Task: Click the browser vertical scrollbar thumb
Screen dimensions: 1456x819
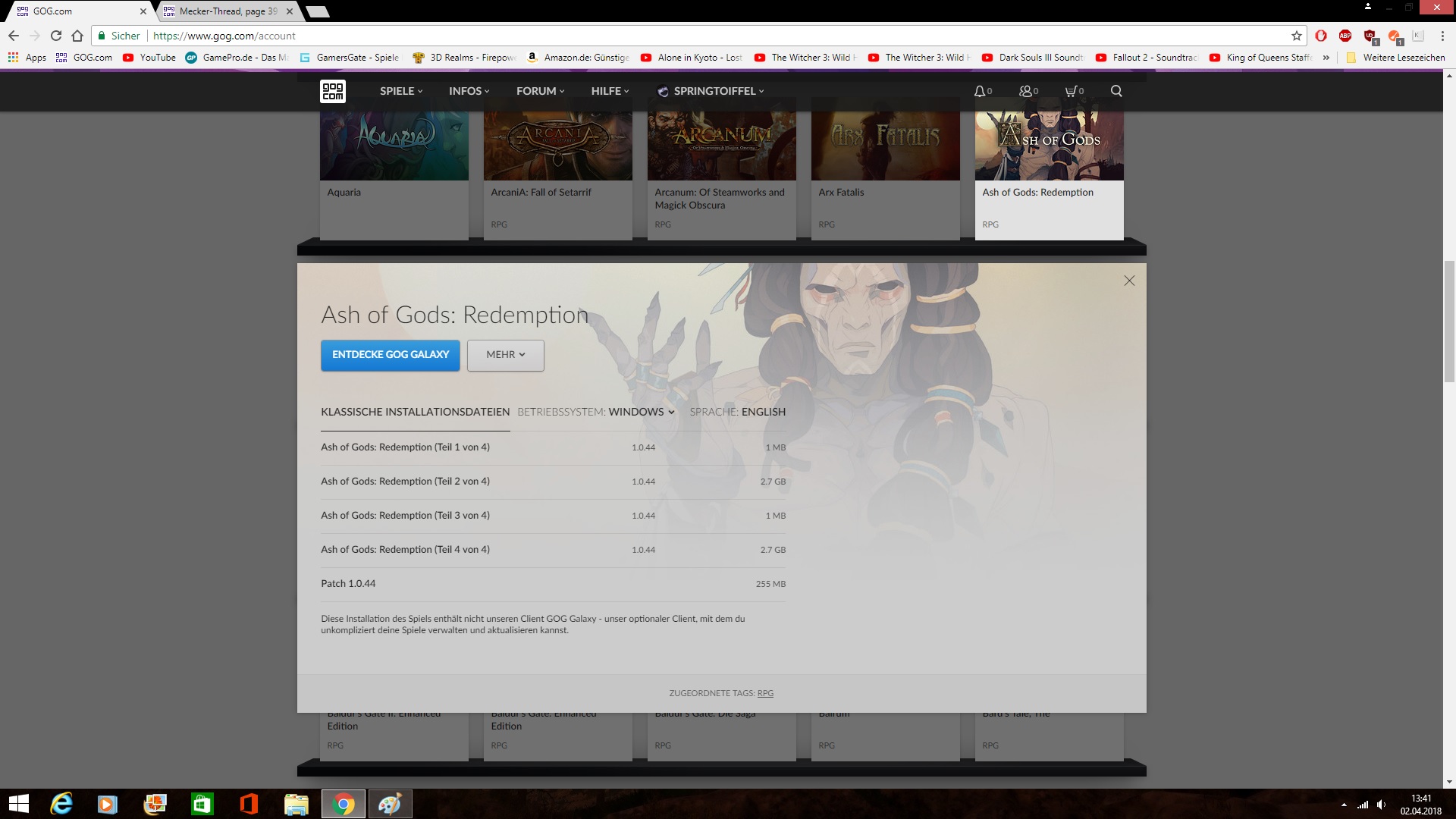Action: coord(1449,323)
